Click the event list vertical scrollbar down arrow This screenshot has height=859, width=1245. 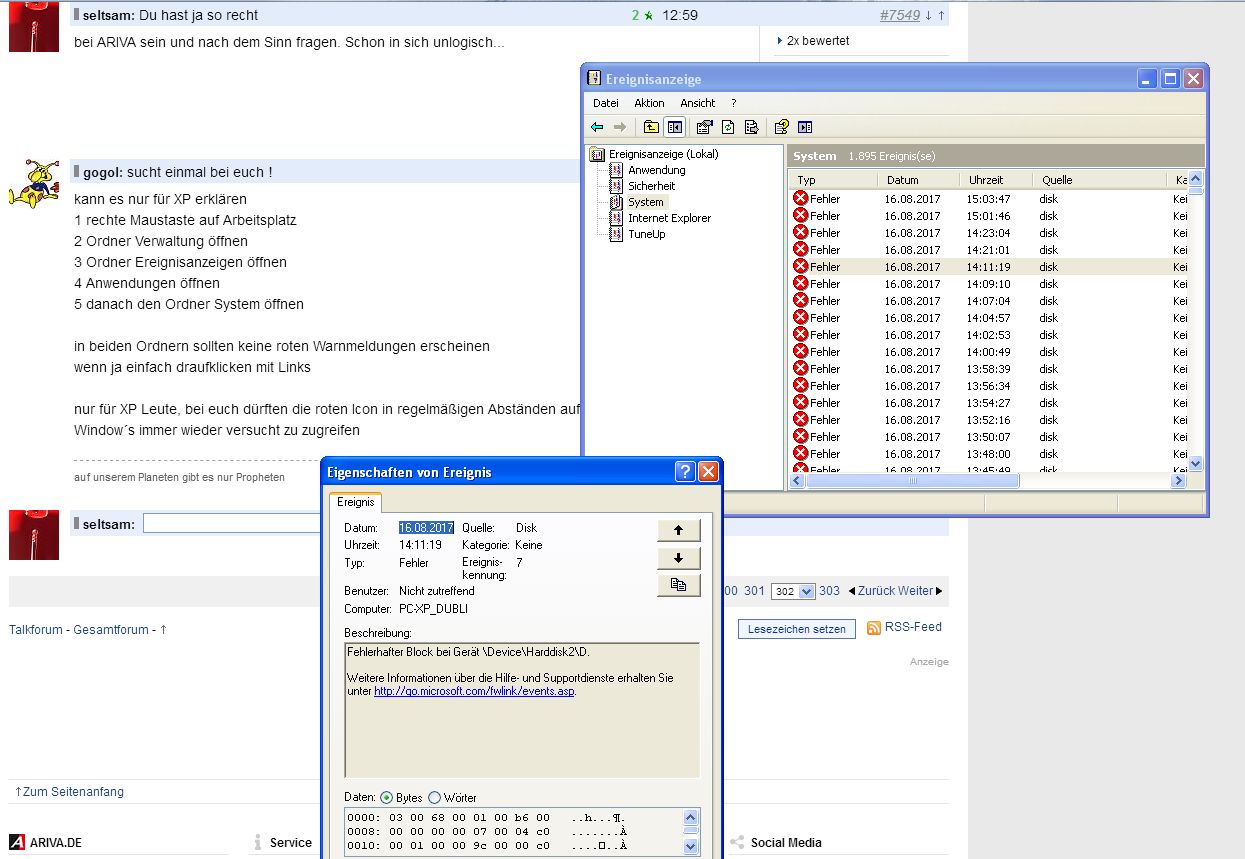pyautogui.click(x=1196, y=464)
